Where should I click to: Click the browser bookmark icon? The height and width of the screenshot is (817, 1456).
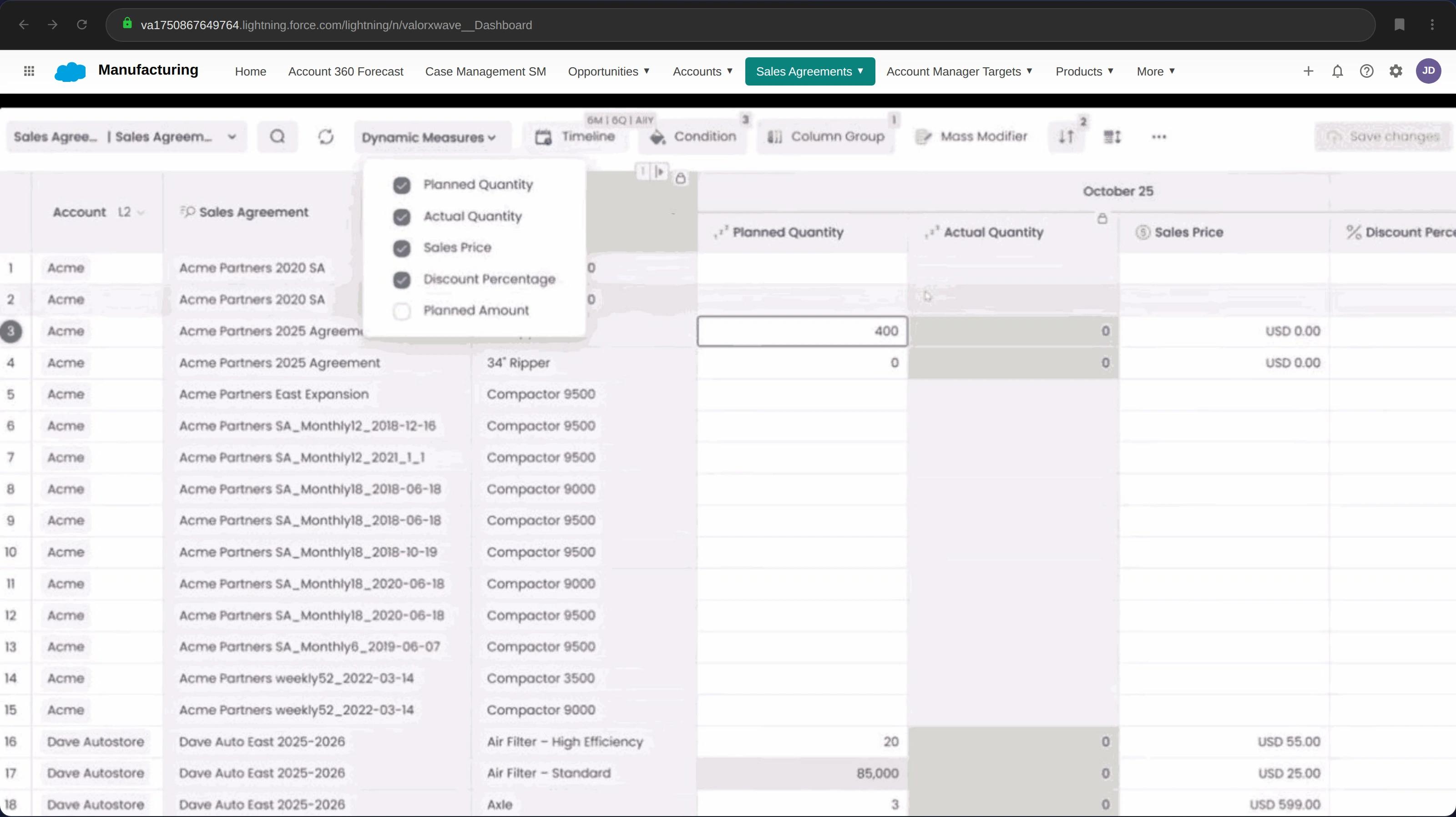[1400, 25]
